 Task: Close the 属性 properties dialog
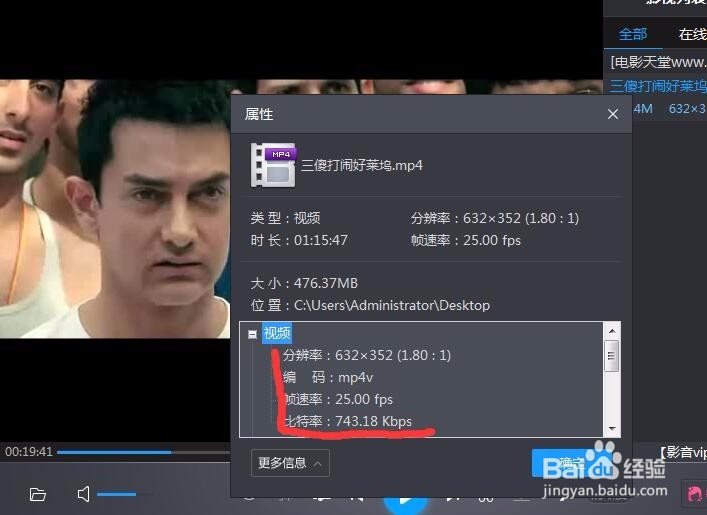click(x=612, y=114)
